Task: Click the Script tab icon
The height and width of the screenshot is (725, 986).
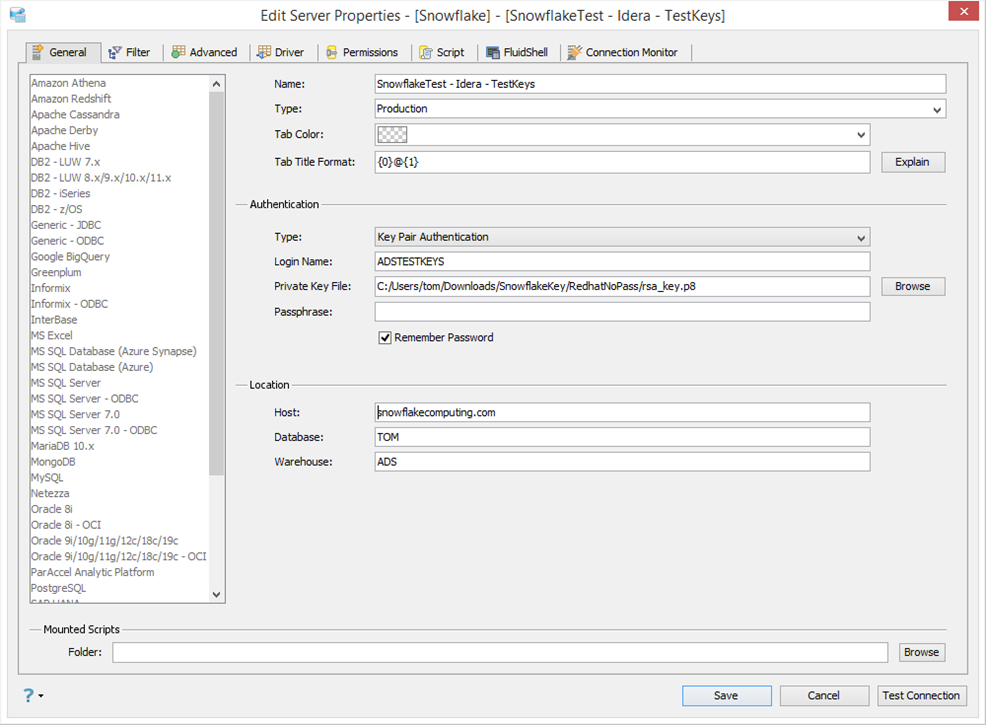Action: click(426, 52)
